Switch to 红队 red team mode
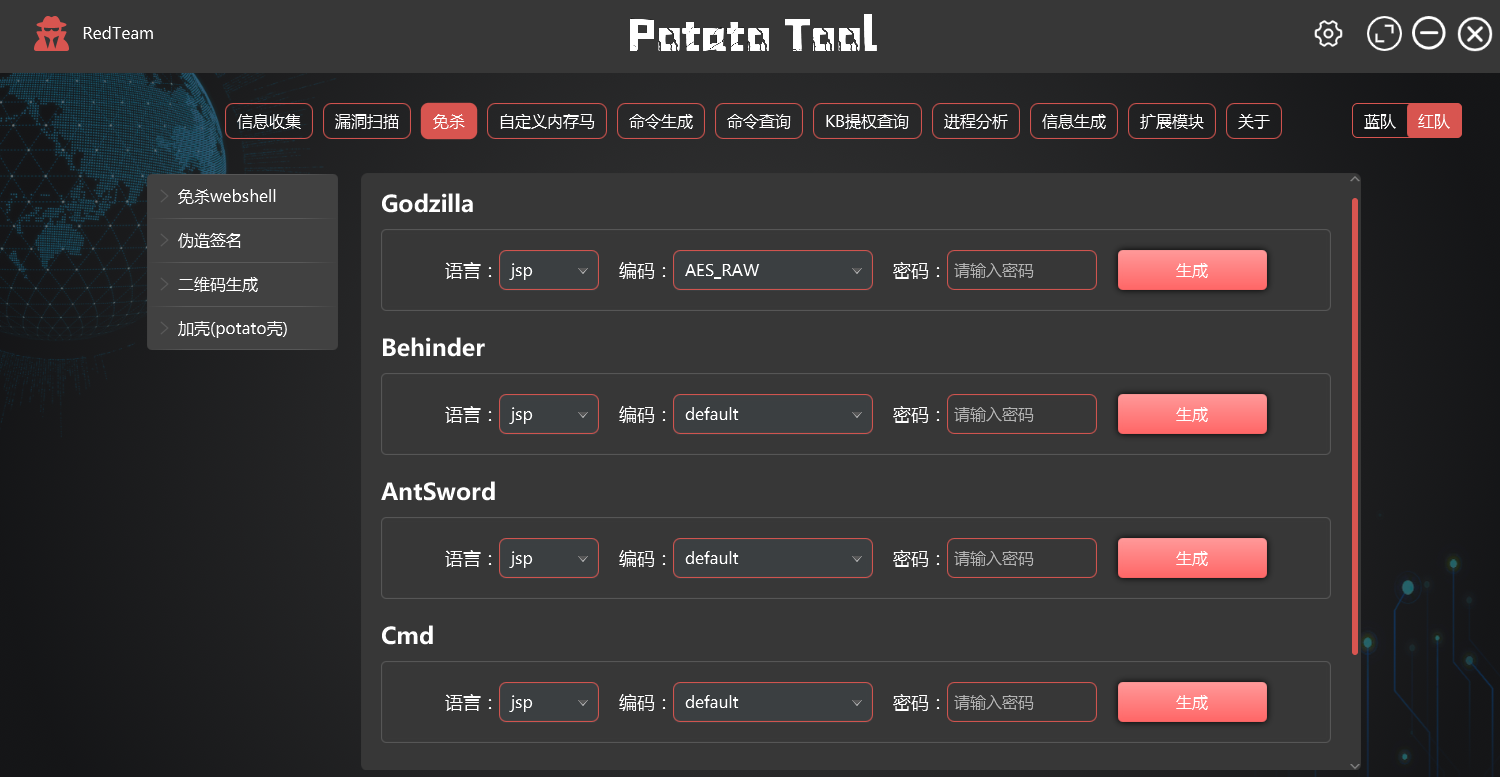 (x=1434, y=122)
